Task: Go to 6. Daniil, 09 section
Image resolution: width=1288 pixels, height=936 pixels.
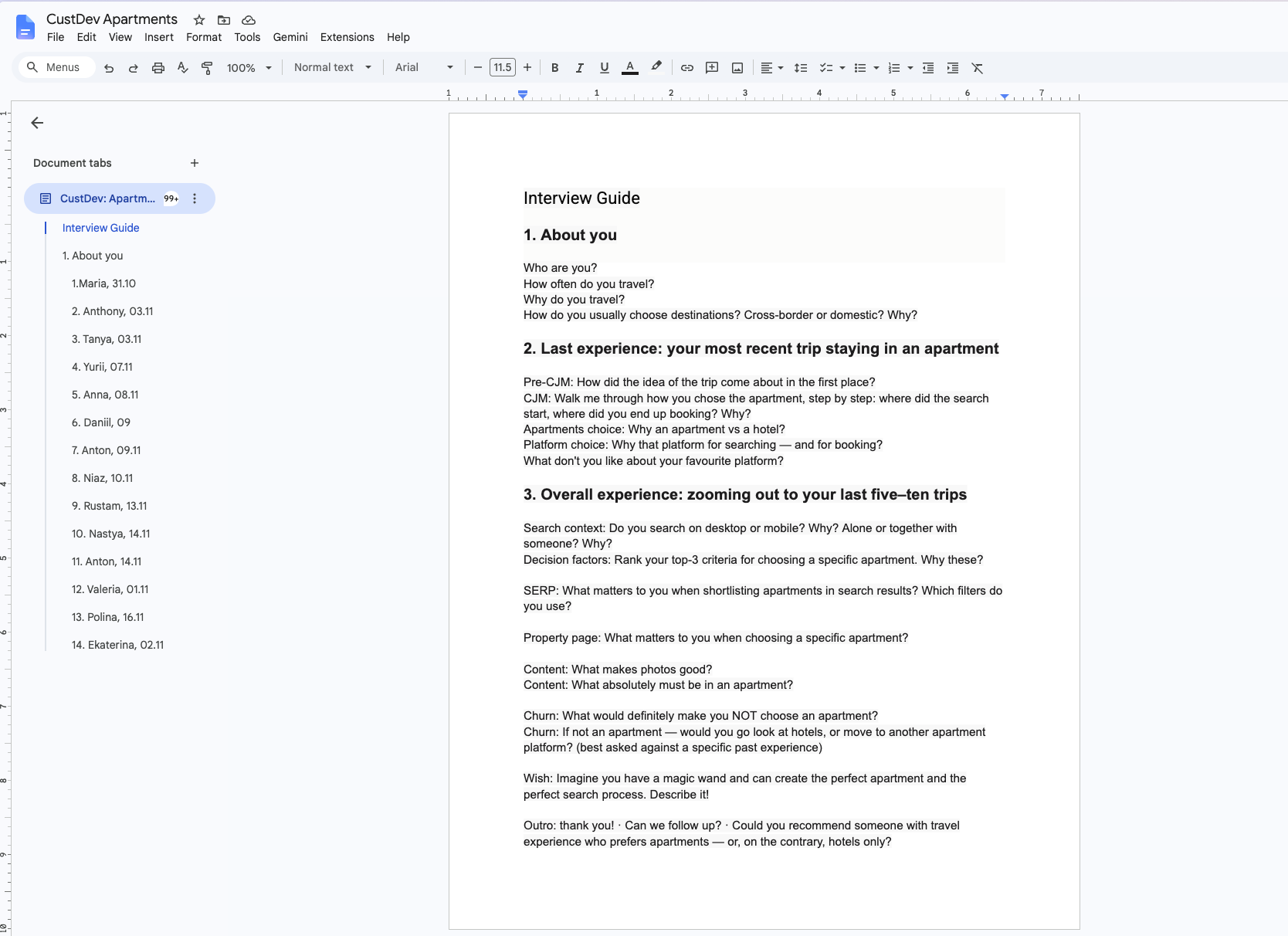Action: coord(101,422)
